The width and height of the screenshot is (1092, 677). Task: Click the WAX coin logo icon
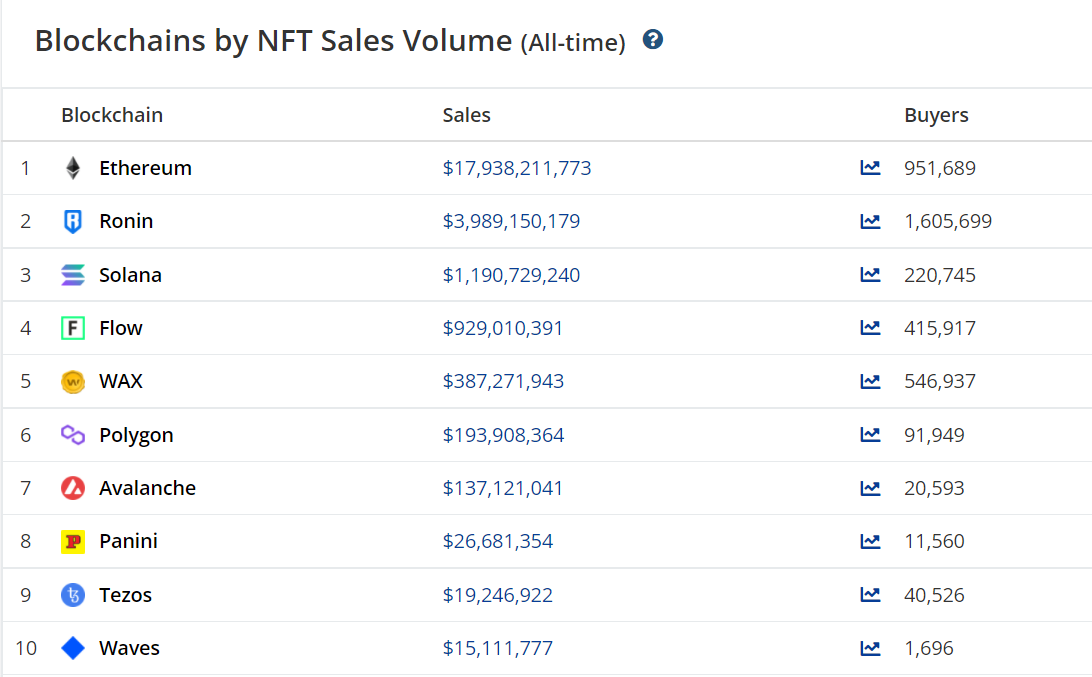pos(73,381)
